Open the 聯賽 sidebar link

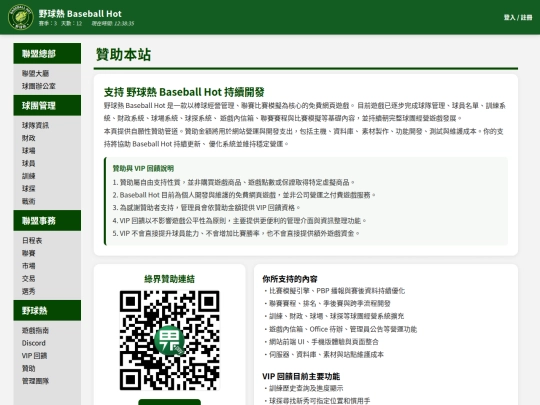[29, 253]
